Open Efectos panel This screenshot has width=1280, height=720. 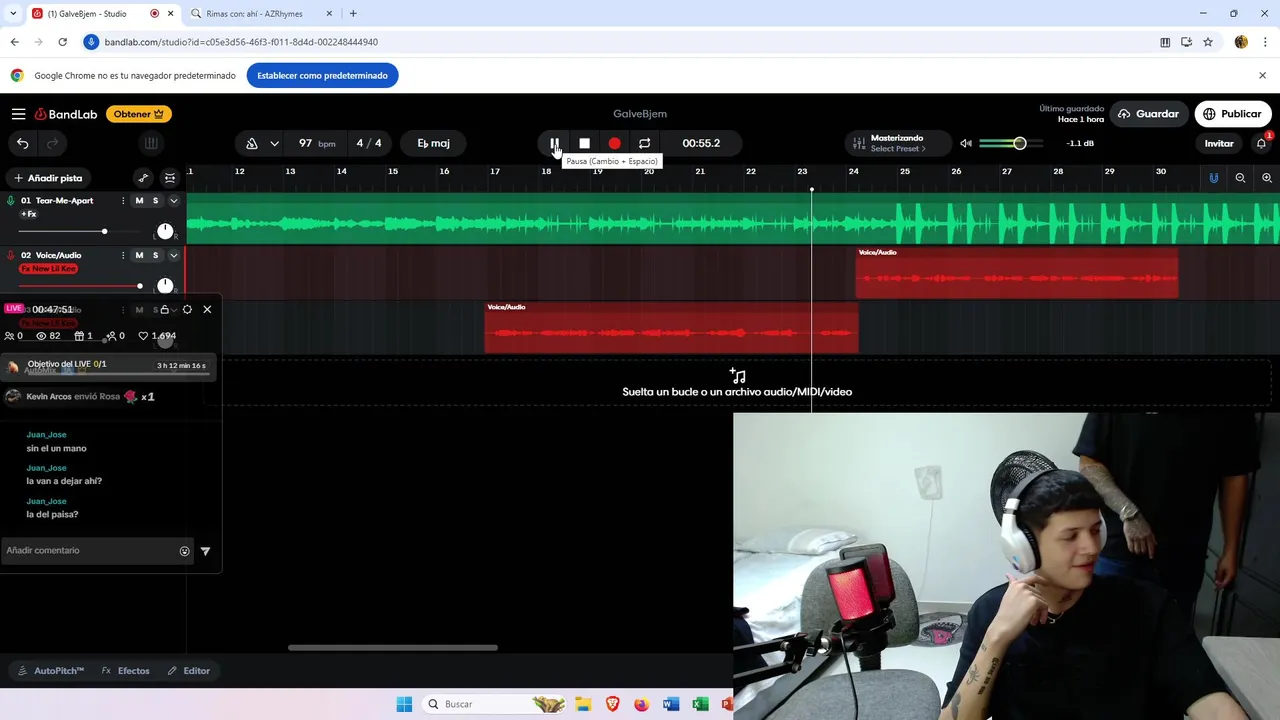[x=126, y=671]
